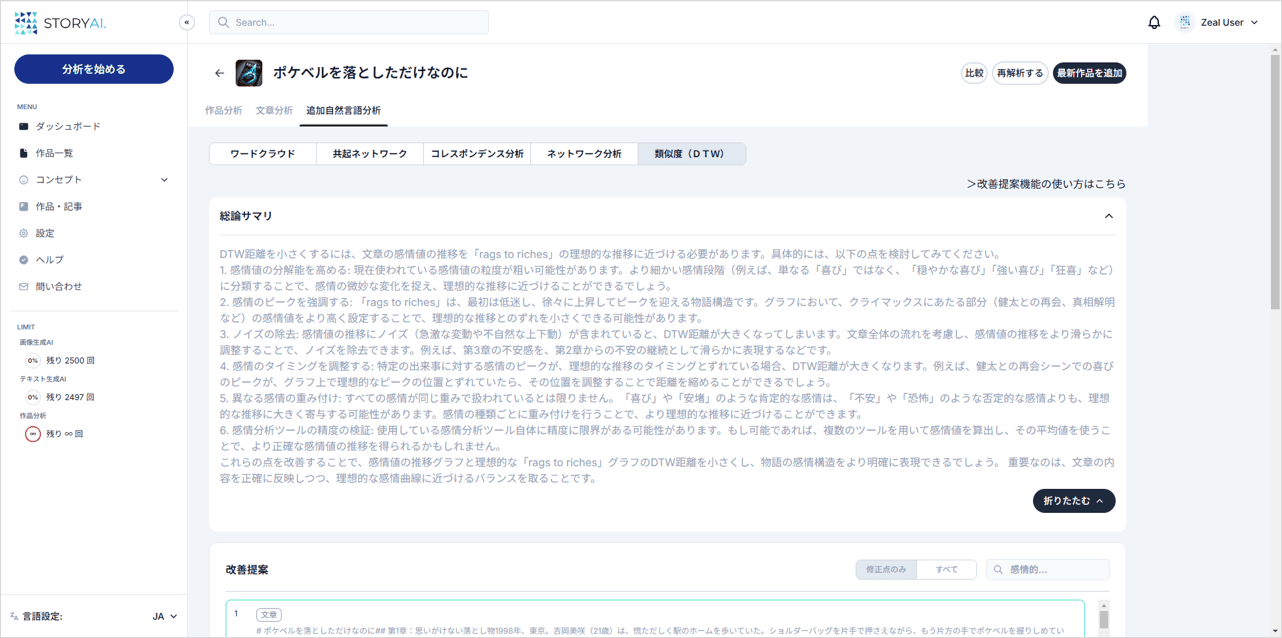Viewport: 1282px width, 638px height.
Task: Click 最新作品を追加 button
Action: [1090, 73]
